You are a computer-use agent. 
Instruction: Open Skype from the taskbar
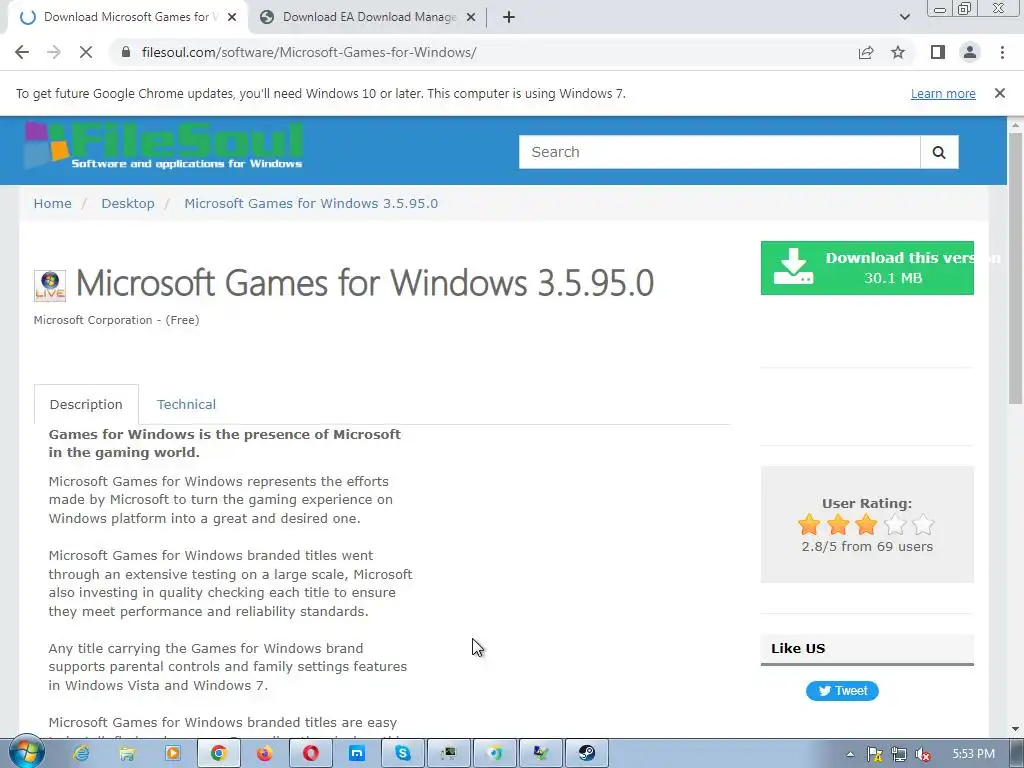(403, 754)
